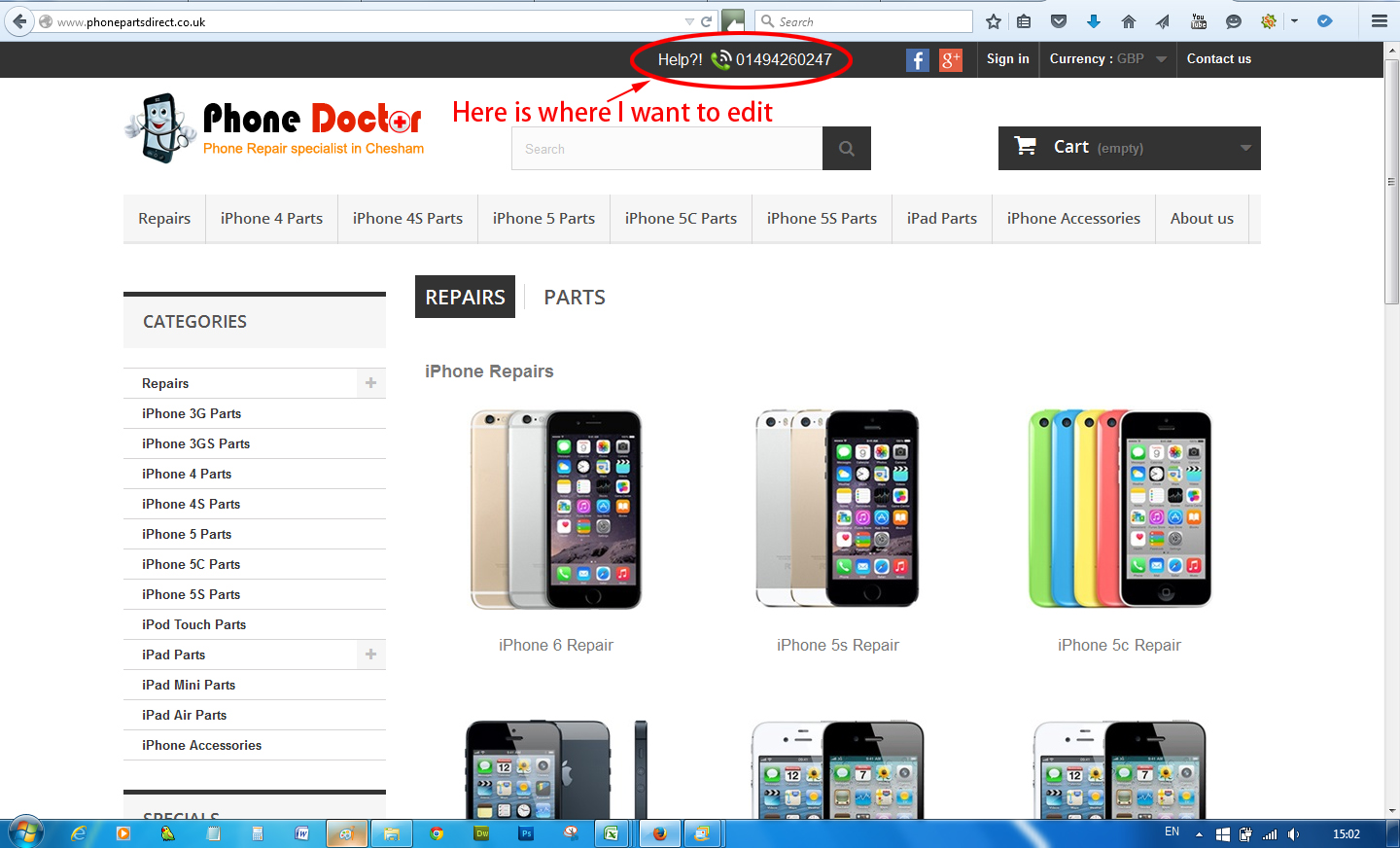This screenshot has width=1400, height=849.
Task: Open the Contact us link
Action: 1219,59
